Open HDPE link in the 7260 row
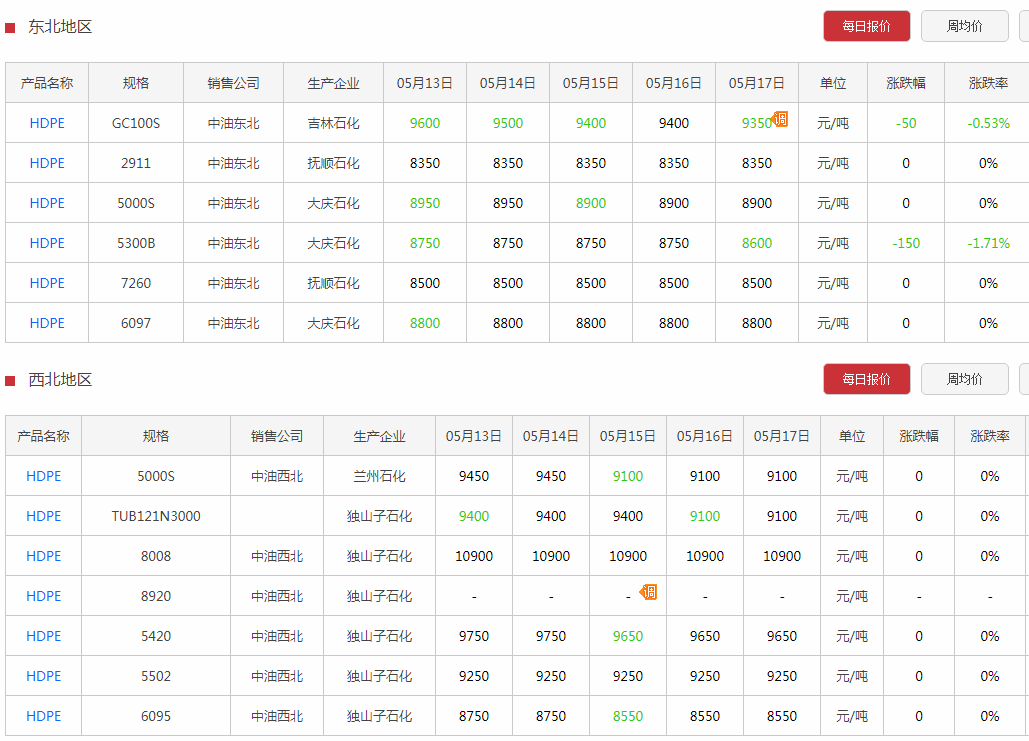The height and width of the screenshot is (741, 1029). pos(47,284)
